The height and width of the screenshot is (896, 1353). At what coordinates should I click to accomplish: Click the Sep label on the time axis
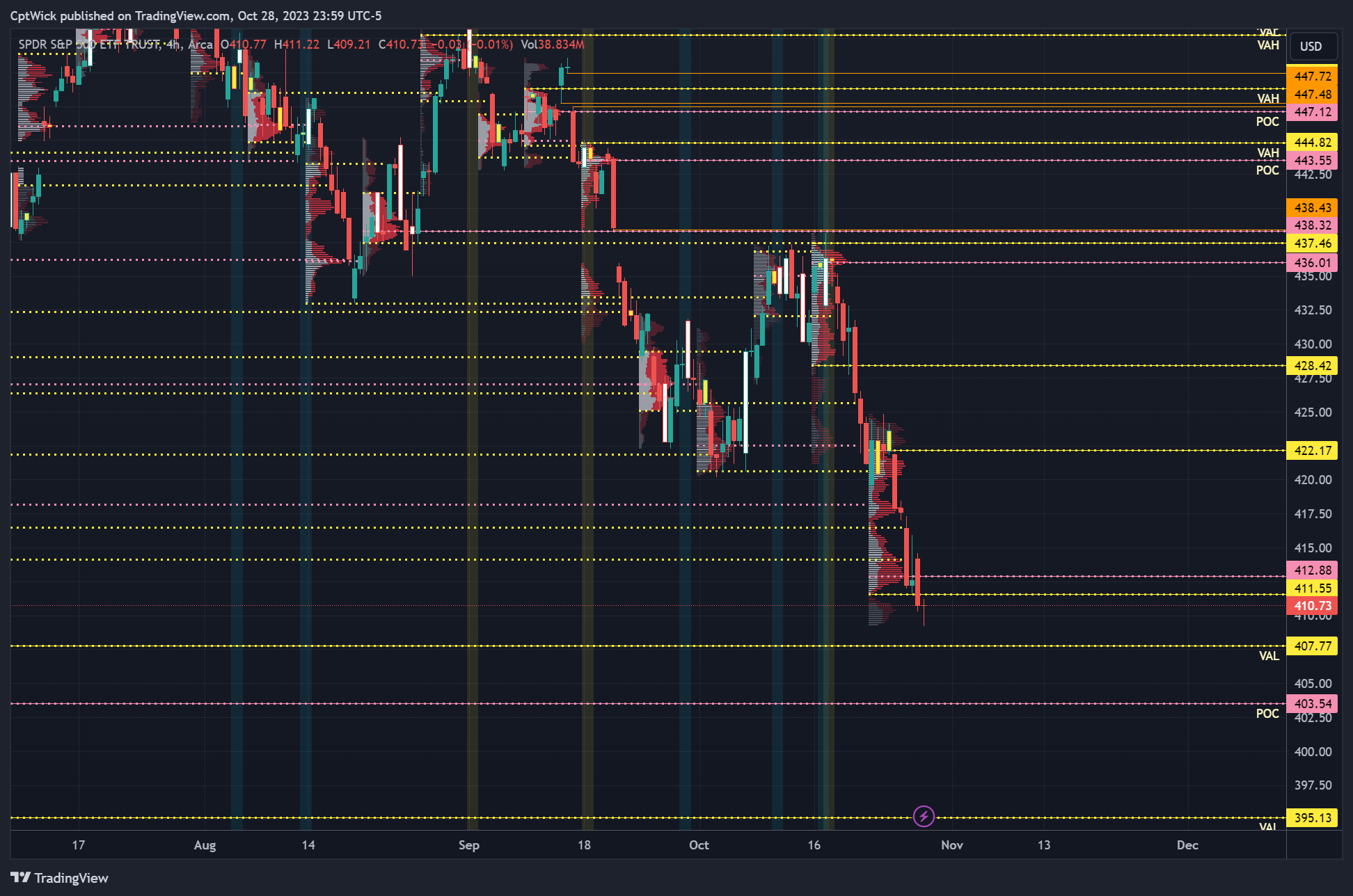[468, 845]
